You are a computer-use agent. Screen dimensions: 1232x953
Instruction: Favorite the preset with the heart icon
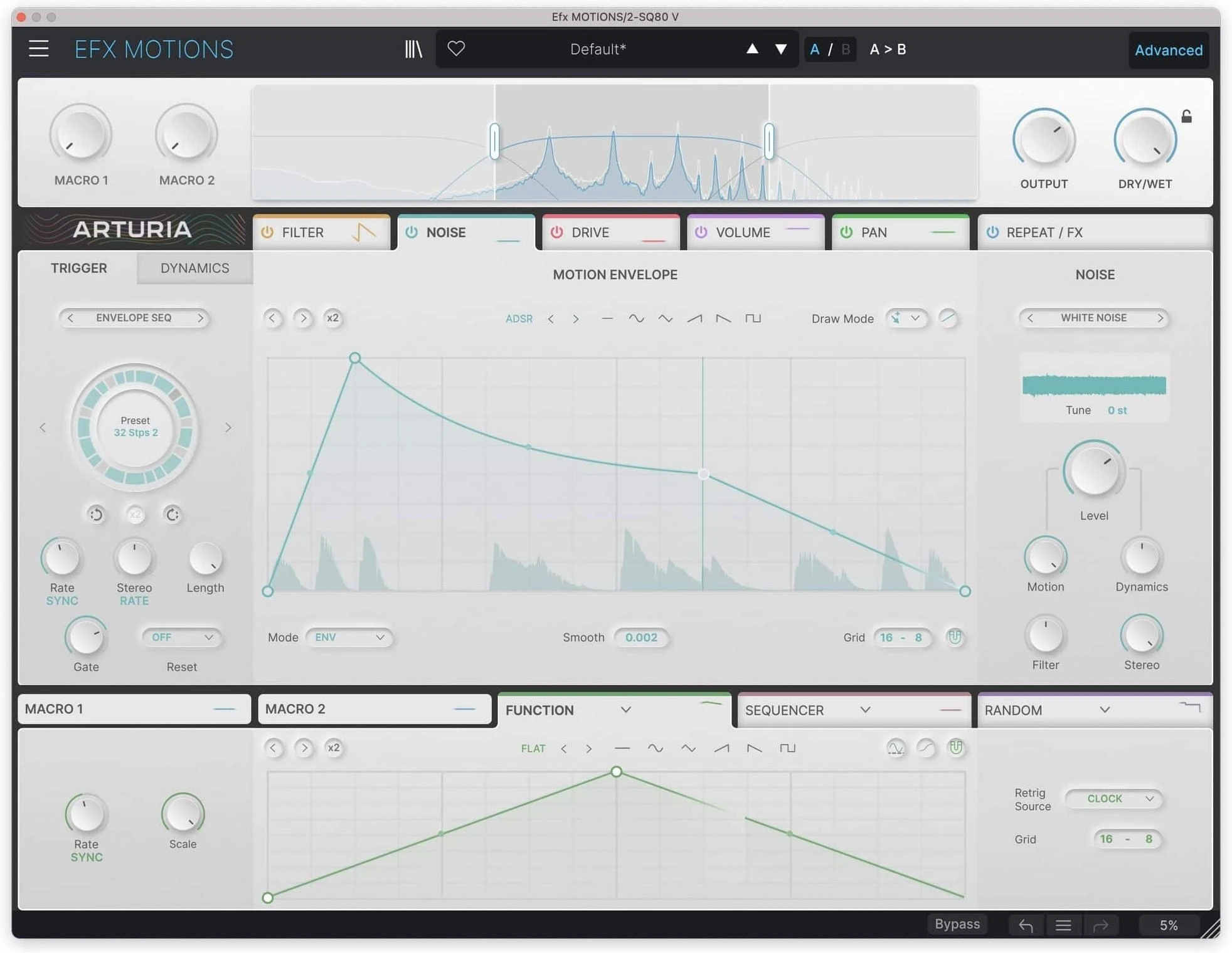456,48
